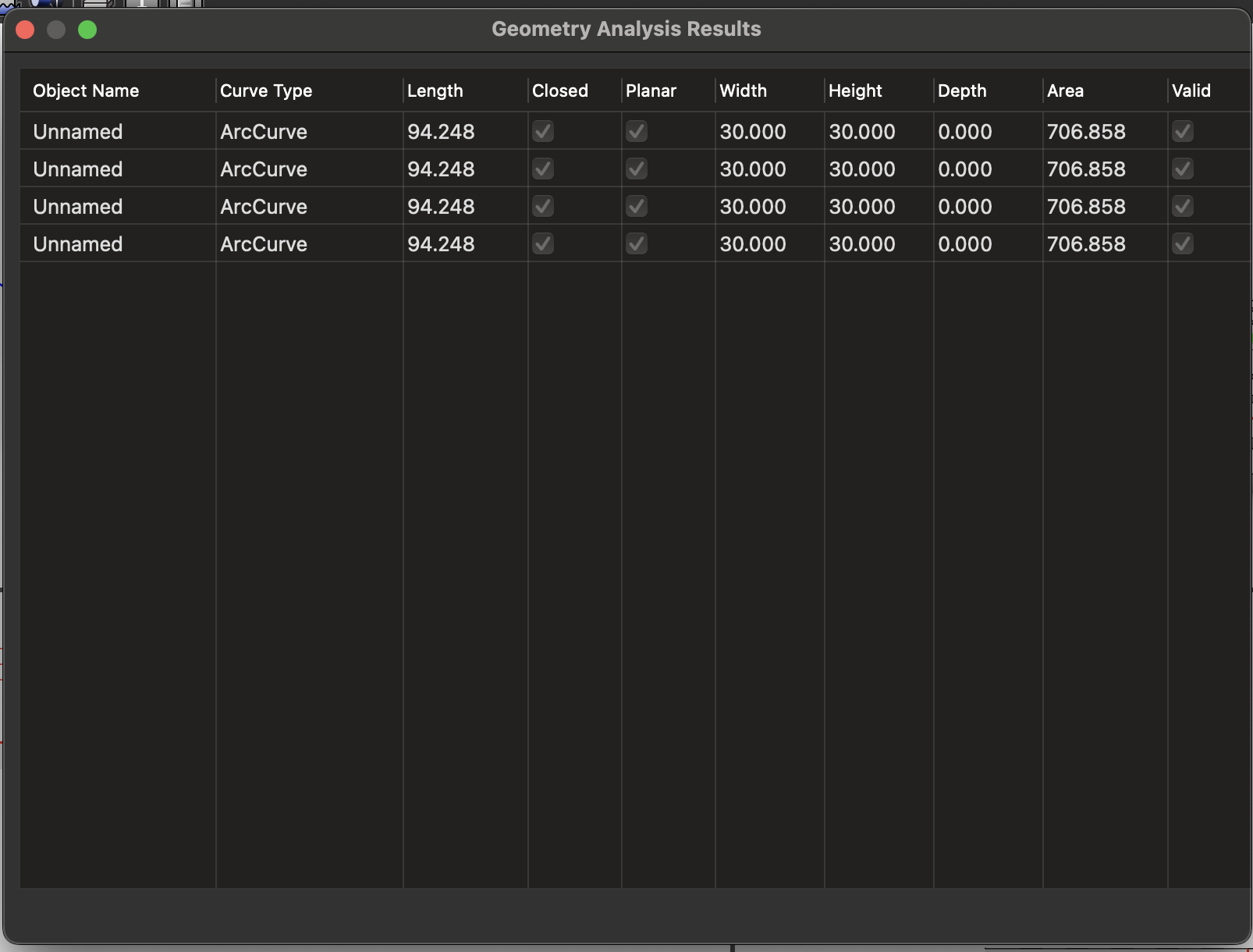
Task: Toggle Valid checkbox in the first row
Action: (x=1183, y=131)
